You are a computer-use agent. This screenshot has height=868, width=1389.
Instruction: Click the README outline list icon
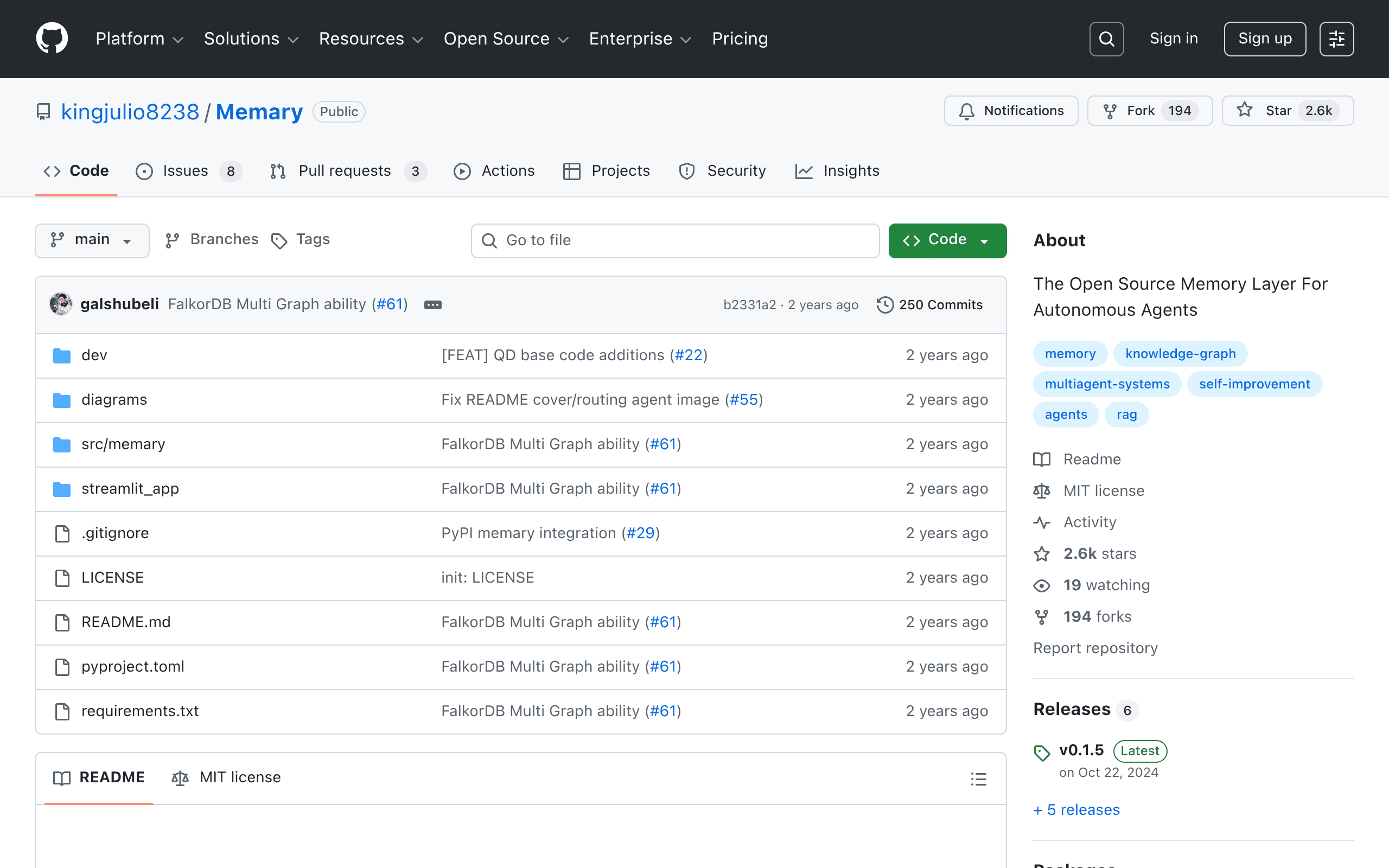coord(979,778)
